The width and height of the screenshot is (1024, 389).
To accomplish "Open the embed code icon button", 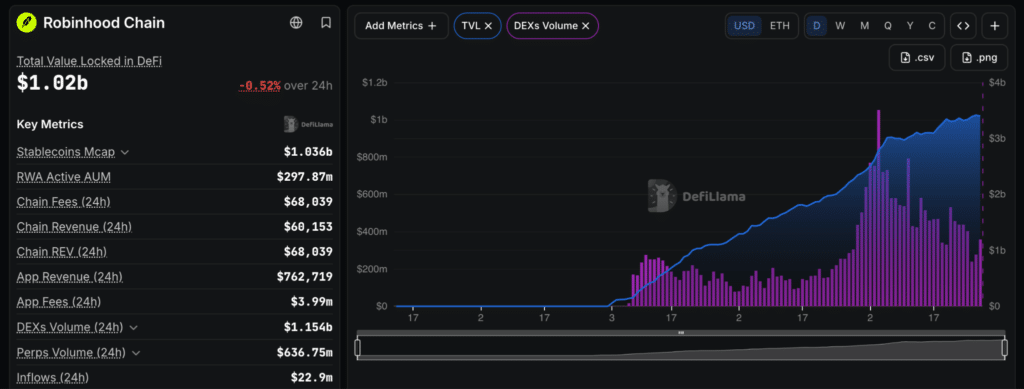I will 963,26.
